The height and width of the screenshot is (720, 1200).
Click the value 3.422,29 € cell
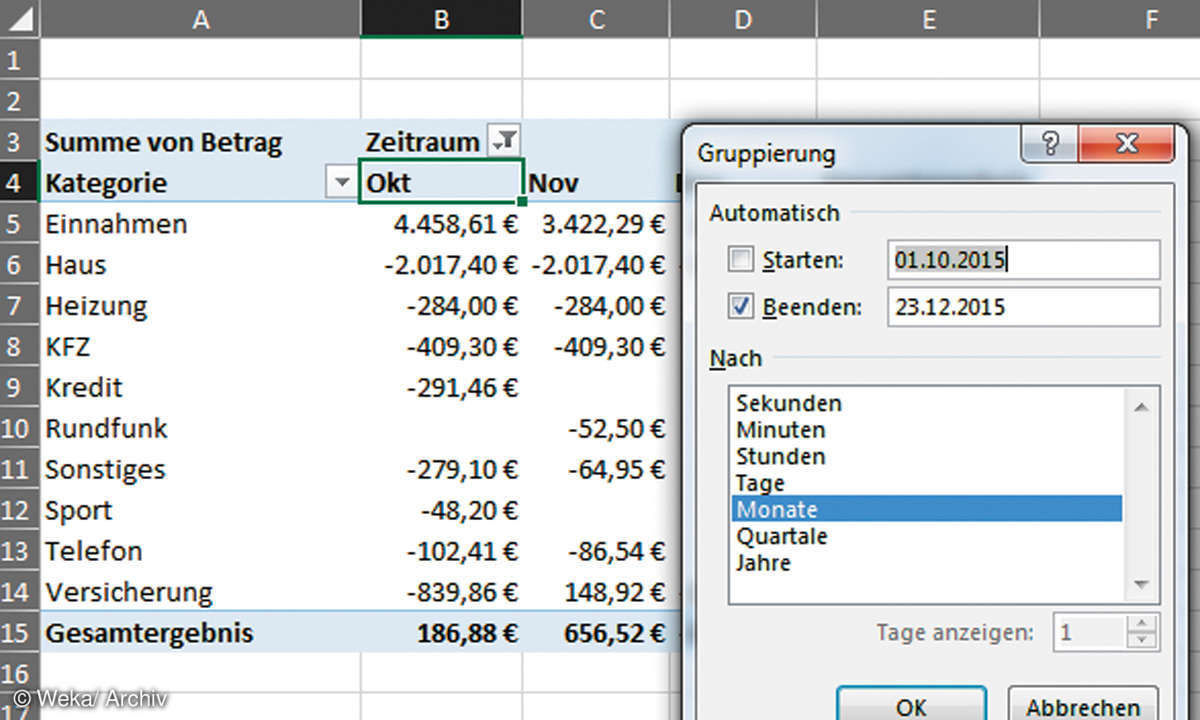(x=596, y=223)
